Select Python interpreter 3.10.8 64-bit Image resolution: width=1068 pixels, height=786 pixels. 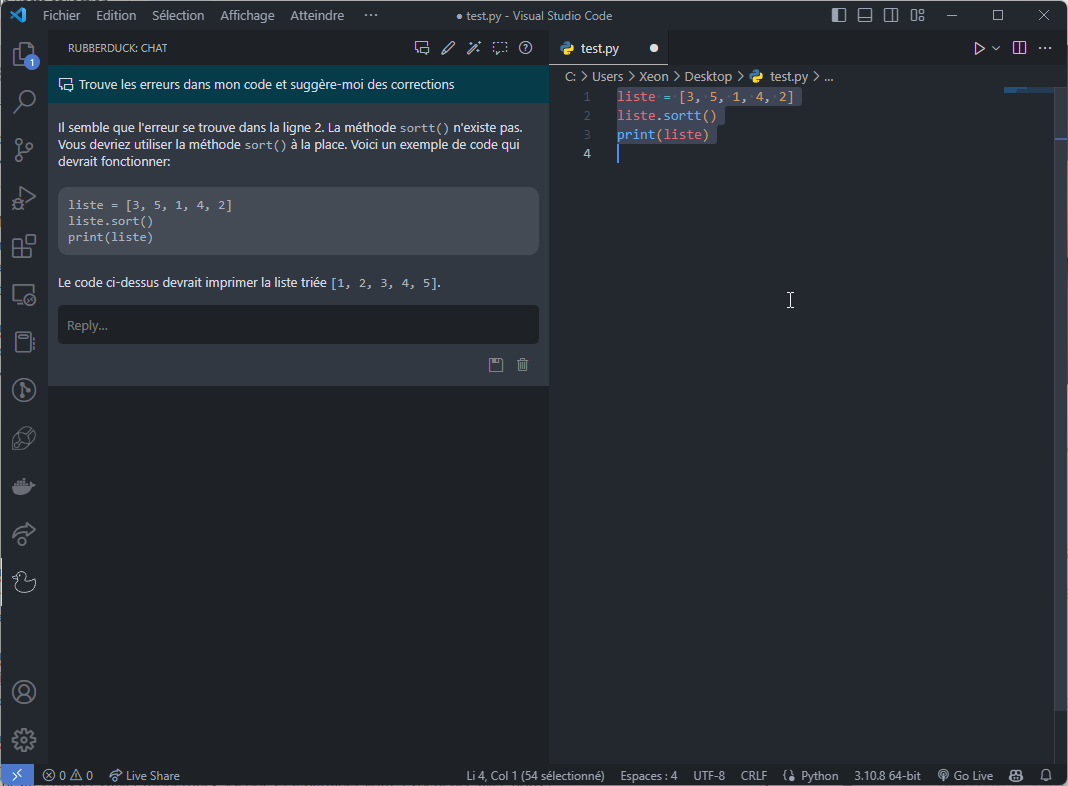tap(887, 775)
